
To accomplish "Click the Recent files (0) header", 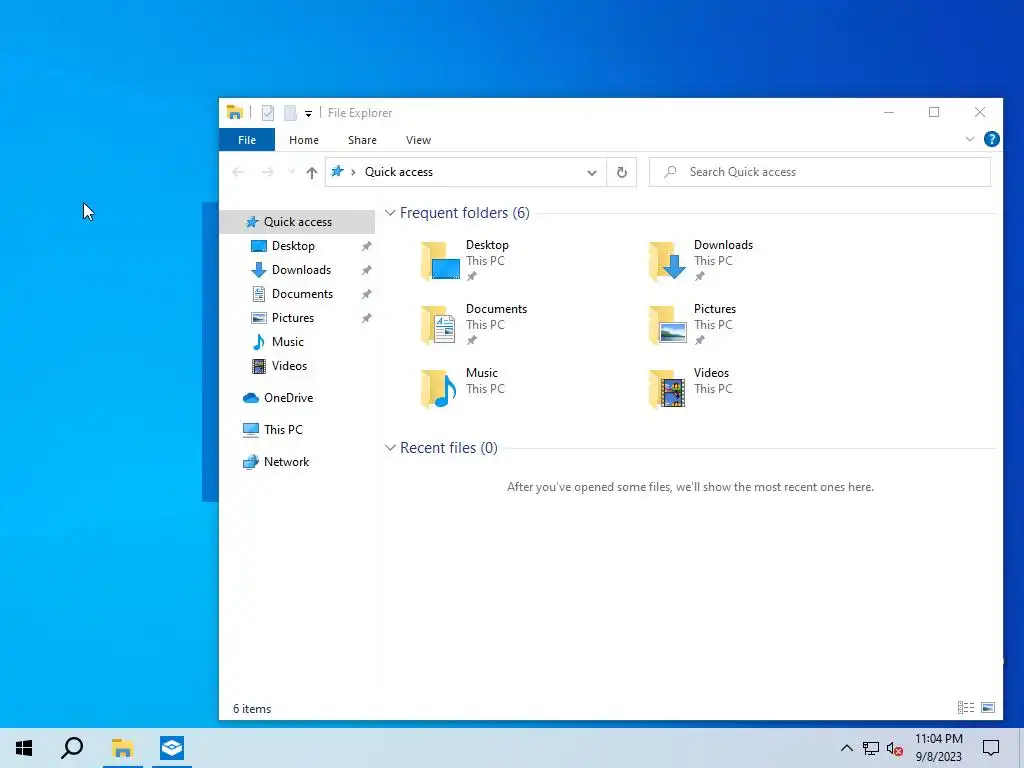I will tap(449, 448).
